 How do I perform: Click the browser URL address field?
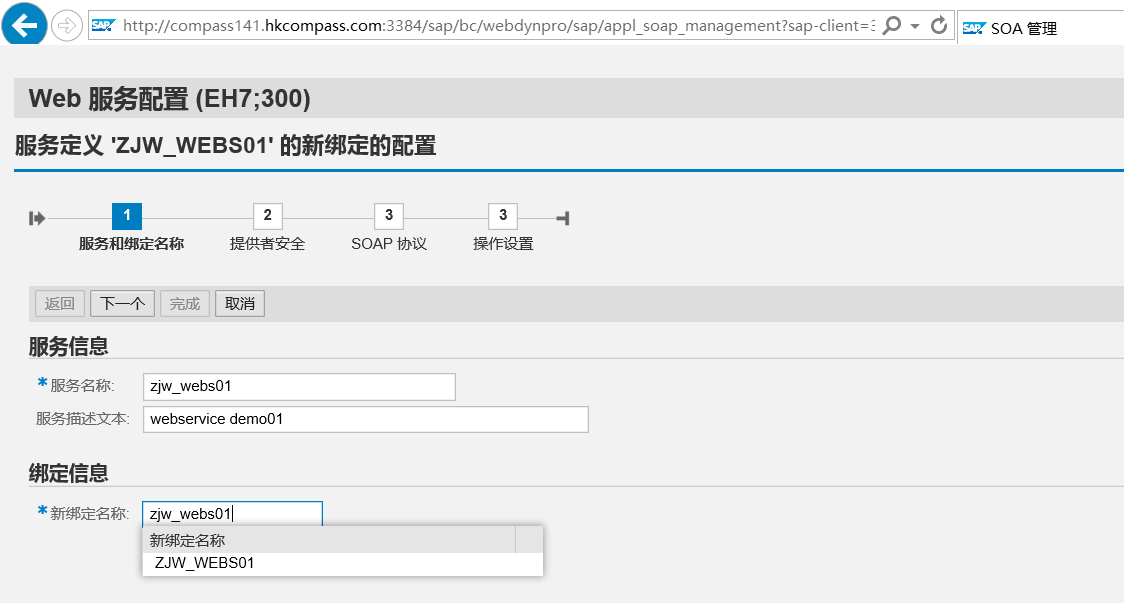497,26
